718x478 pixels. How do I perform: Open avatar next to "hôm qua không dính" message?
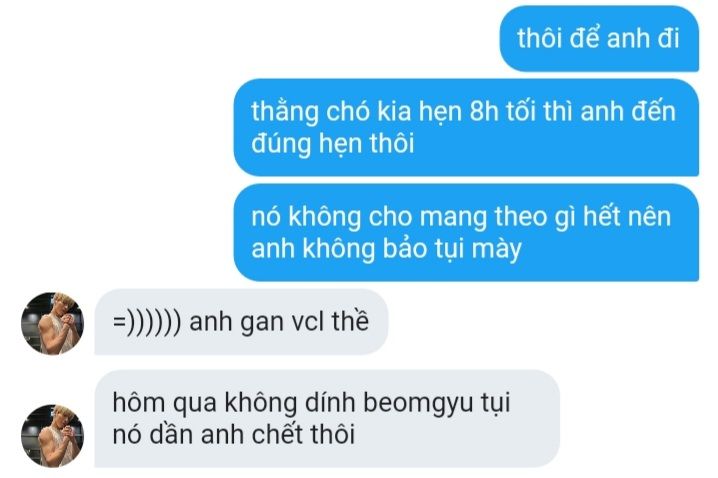[x=52, y=436]
